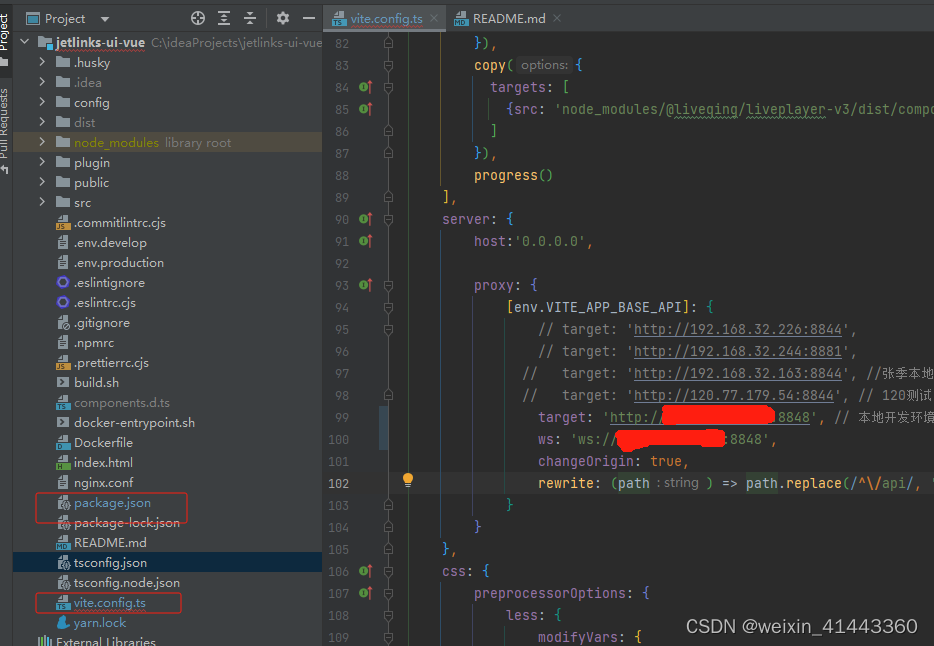Select opened file in Project view
The width and height of the screenshot is (934, 646).
point(198,18)
